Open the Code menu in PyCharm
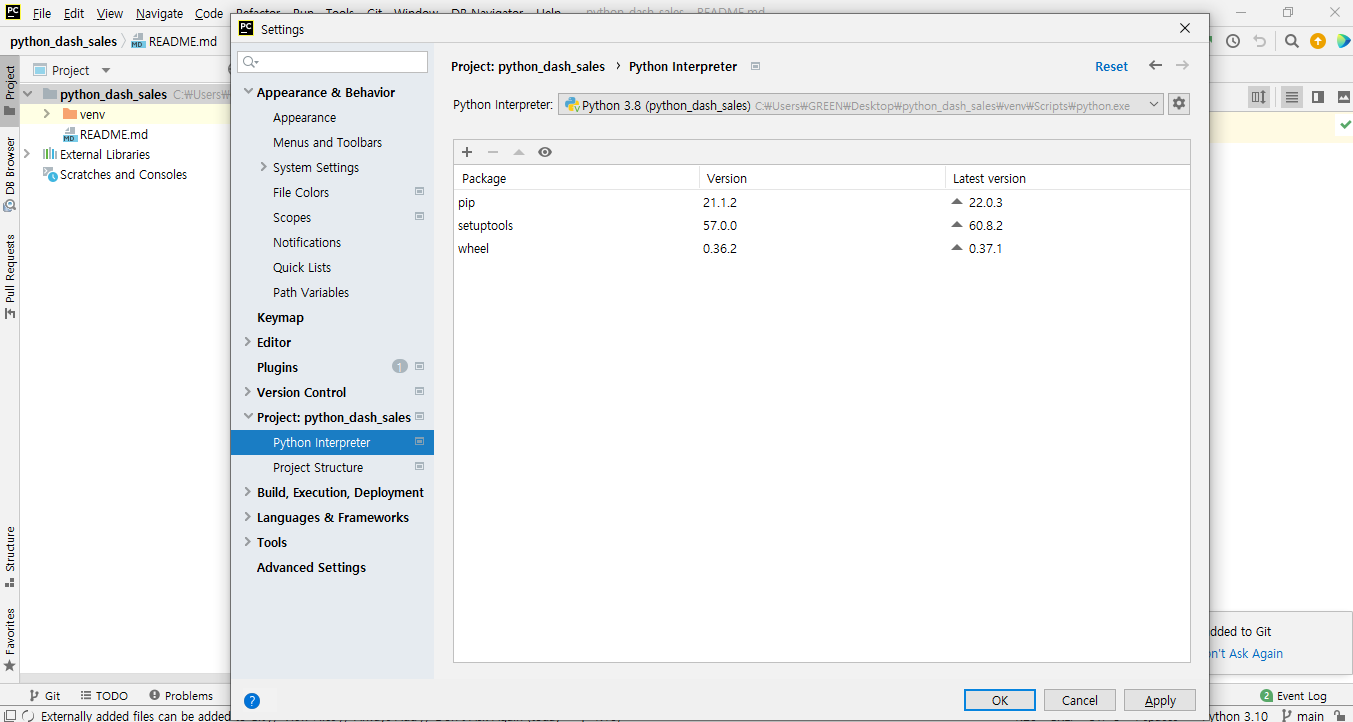1353x722 pixels. pyautogui.click(x=209, y=14)
